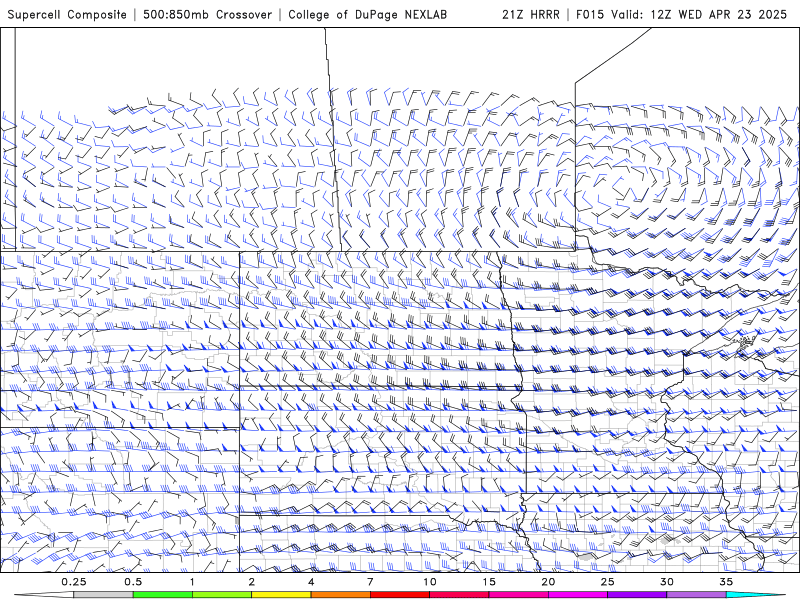This screenshot has height=600, width=800.
Task: Click 'F015 Valid: 12Z WED APR 23 2025' text
Action: [x=681, y=14]
